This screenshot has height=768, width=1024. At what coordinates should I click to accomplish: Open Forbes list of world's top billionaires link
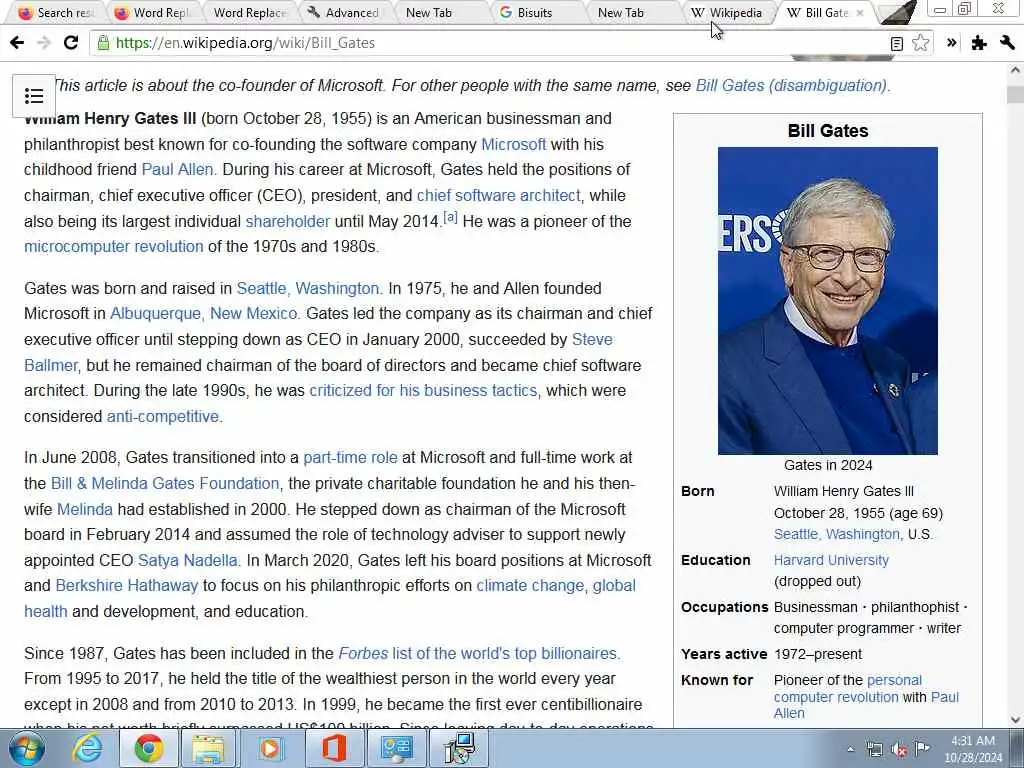point(478,654)
